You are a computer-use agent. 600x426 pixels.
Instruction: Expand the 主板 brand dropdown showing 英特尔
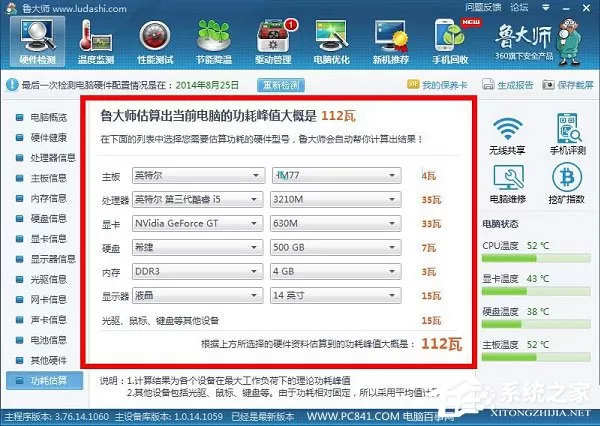198,175
